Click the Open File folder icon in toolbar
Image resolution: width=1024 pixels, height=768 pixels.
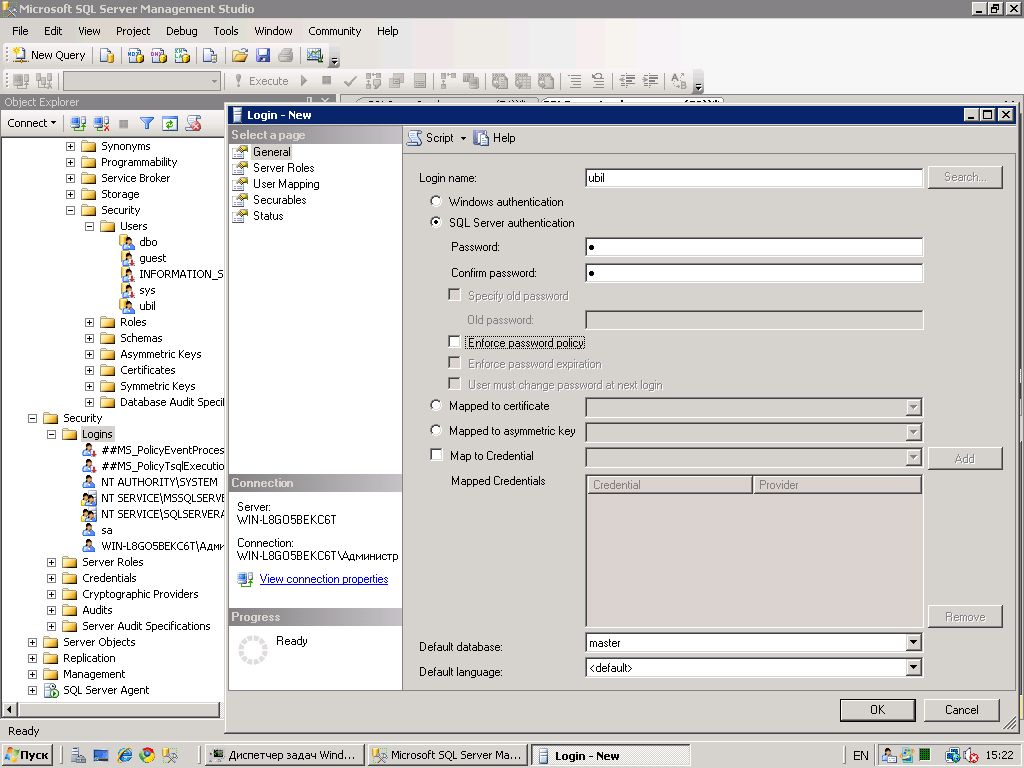pos(240,56)
